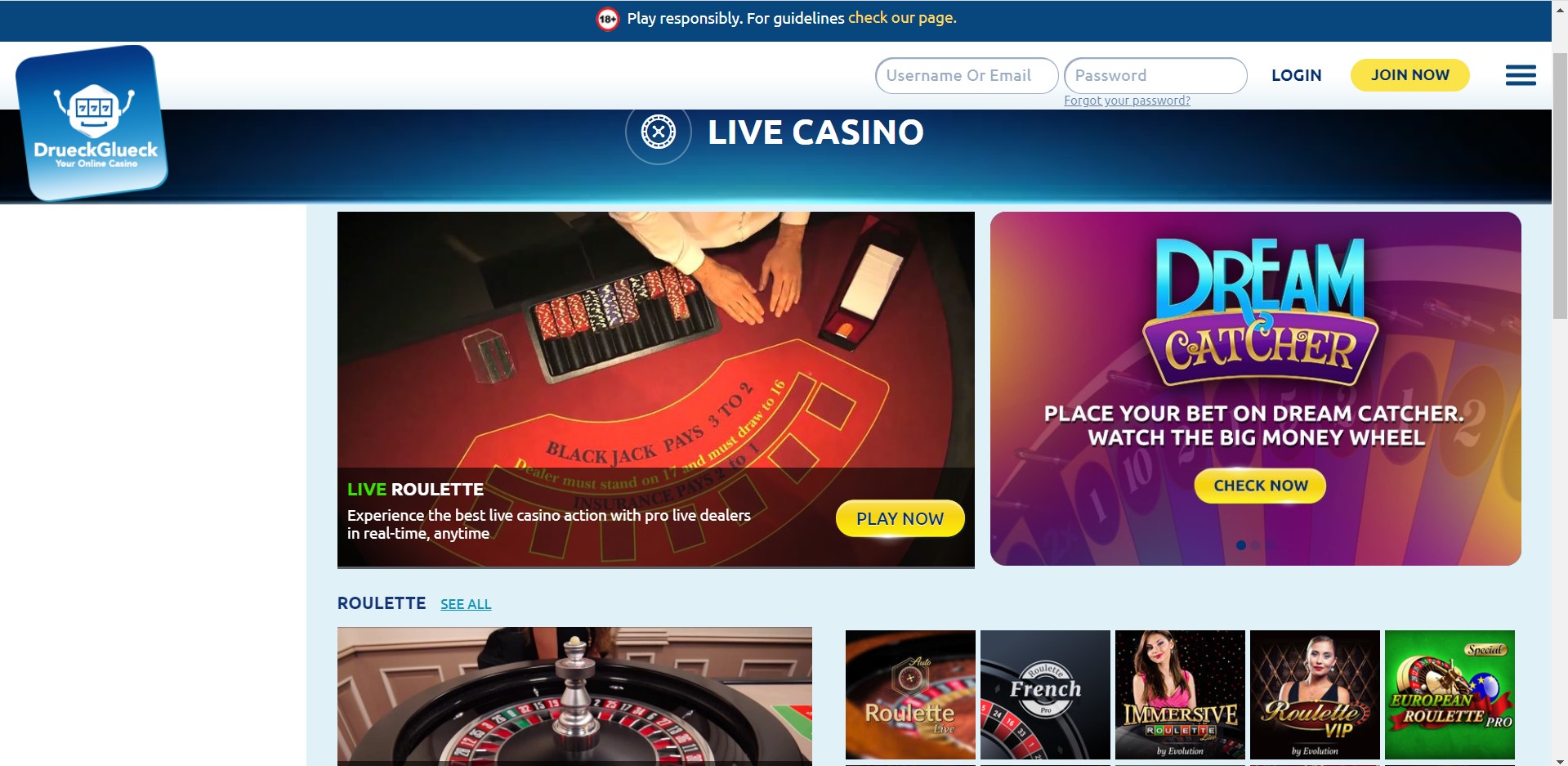Open the Roulette SEE ALL link

pos(466,604)
